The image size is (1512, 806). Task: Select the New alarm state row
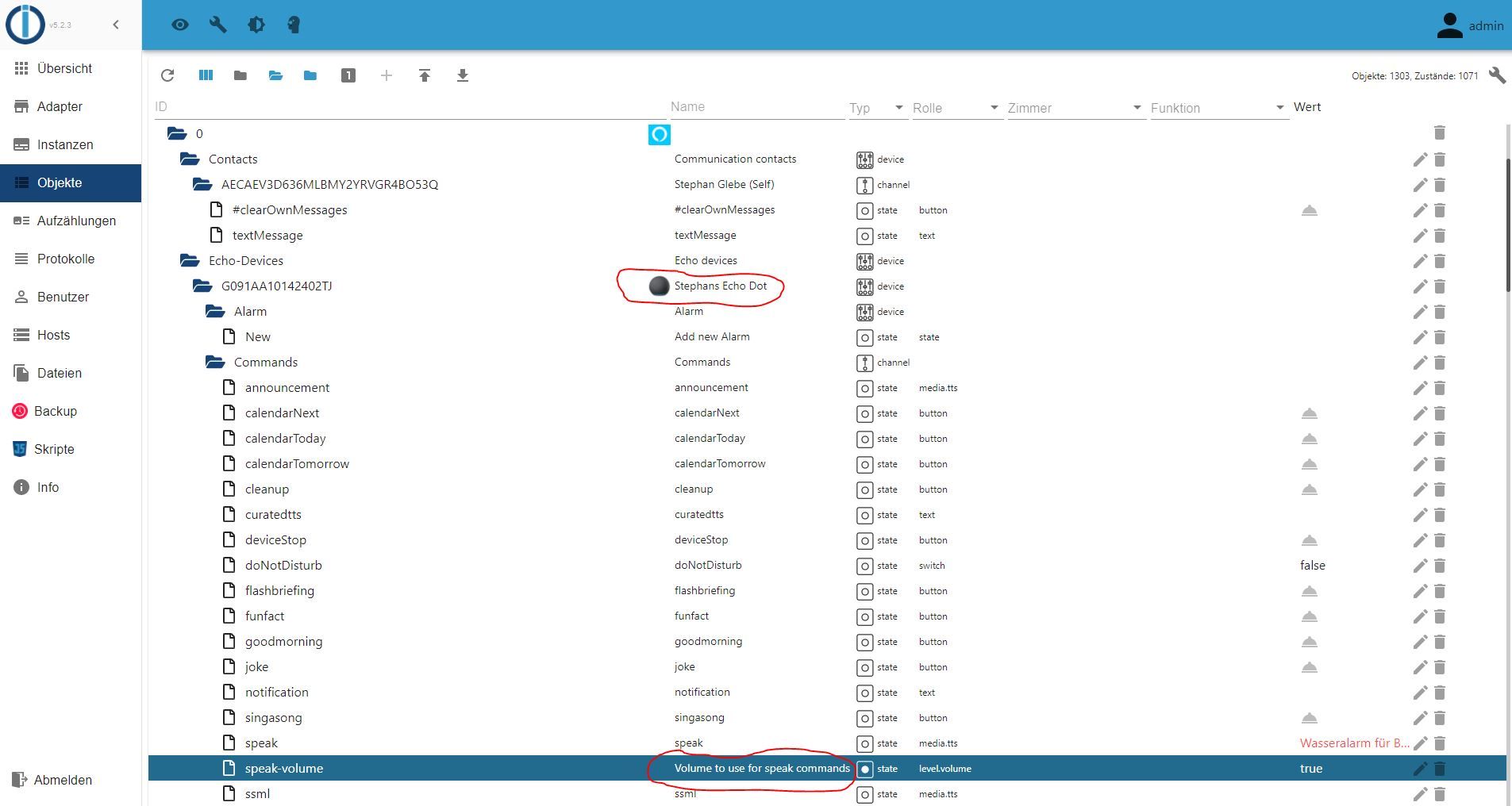[827, 337]
